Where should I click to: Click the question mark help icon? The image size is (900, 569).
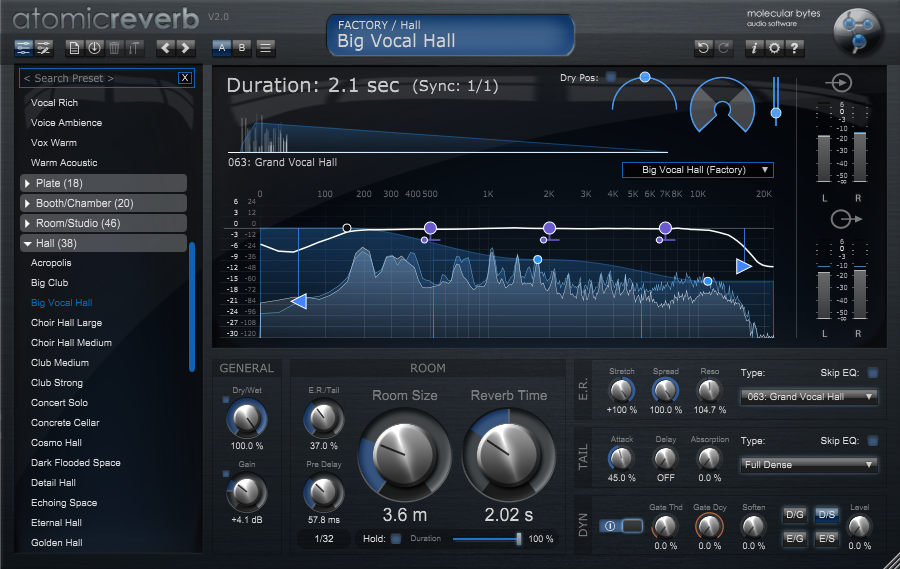click(795, 47)
